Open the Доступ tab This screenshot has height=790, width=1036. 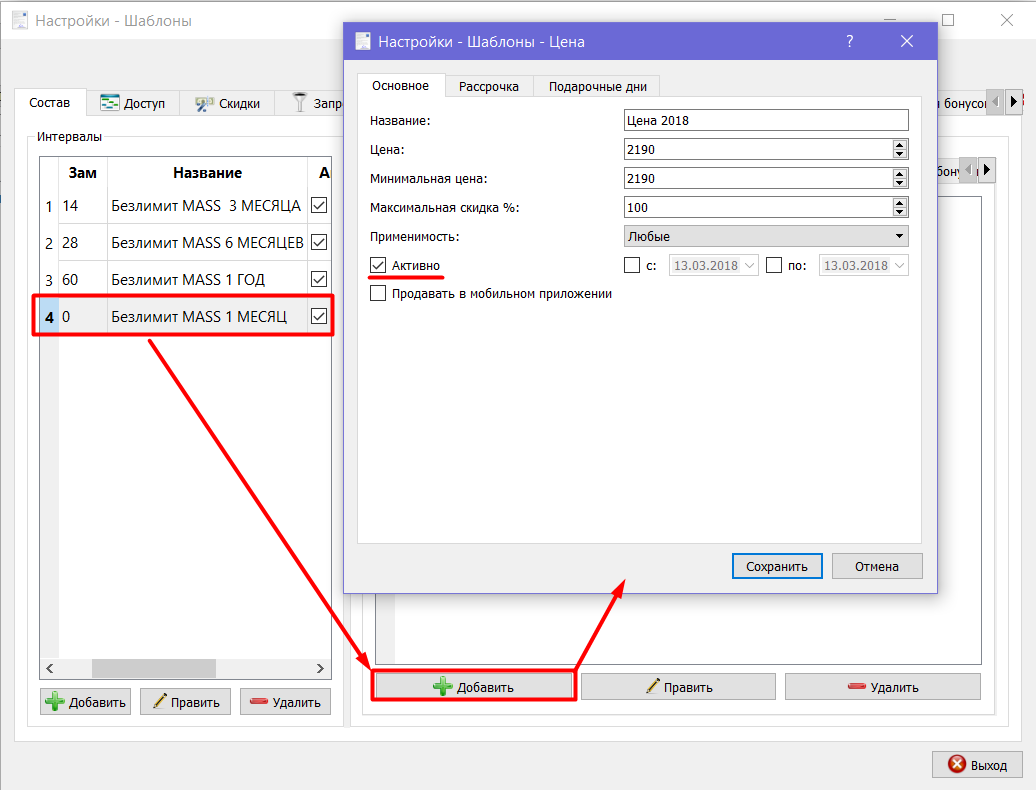pos(133,103)
